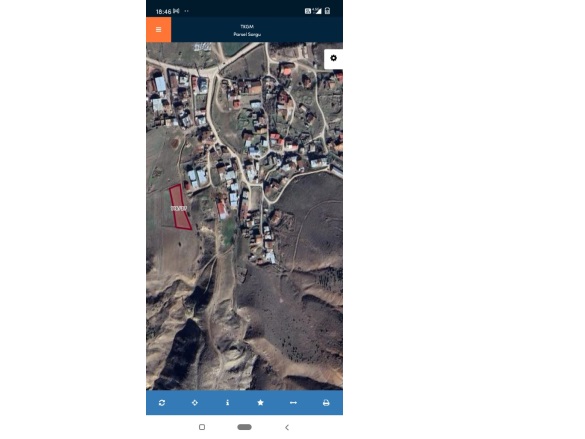Tap the SIM card status icon
This screenshot has width=585, height=439.
pos(308,11)
